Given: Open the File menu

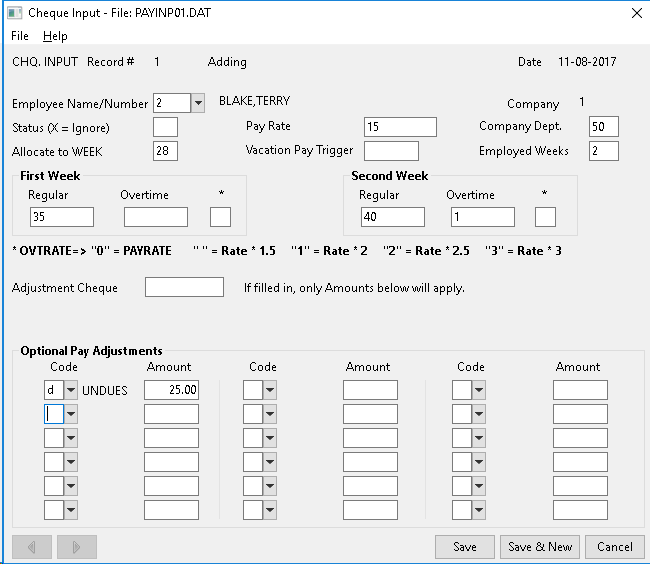Looking at the screenshot, I should point(19,36).
